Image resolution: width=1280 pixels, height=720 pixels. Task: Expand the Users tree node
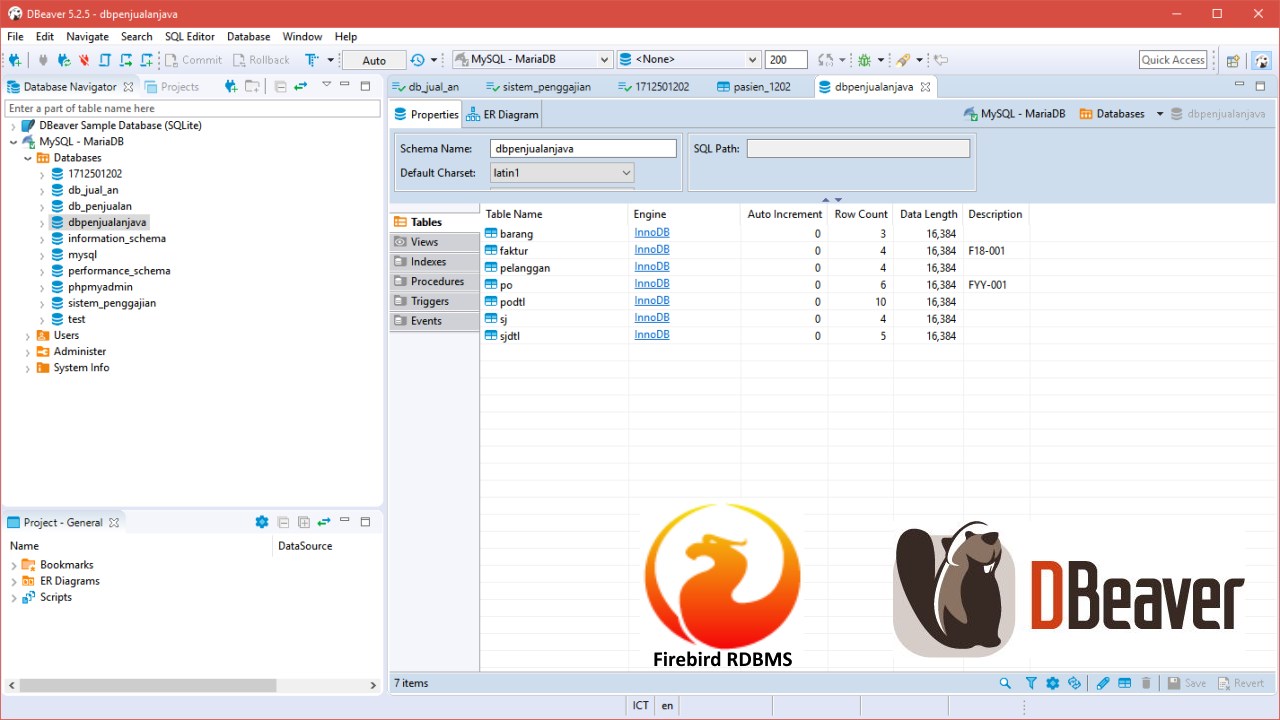point(28,336)
